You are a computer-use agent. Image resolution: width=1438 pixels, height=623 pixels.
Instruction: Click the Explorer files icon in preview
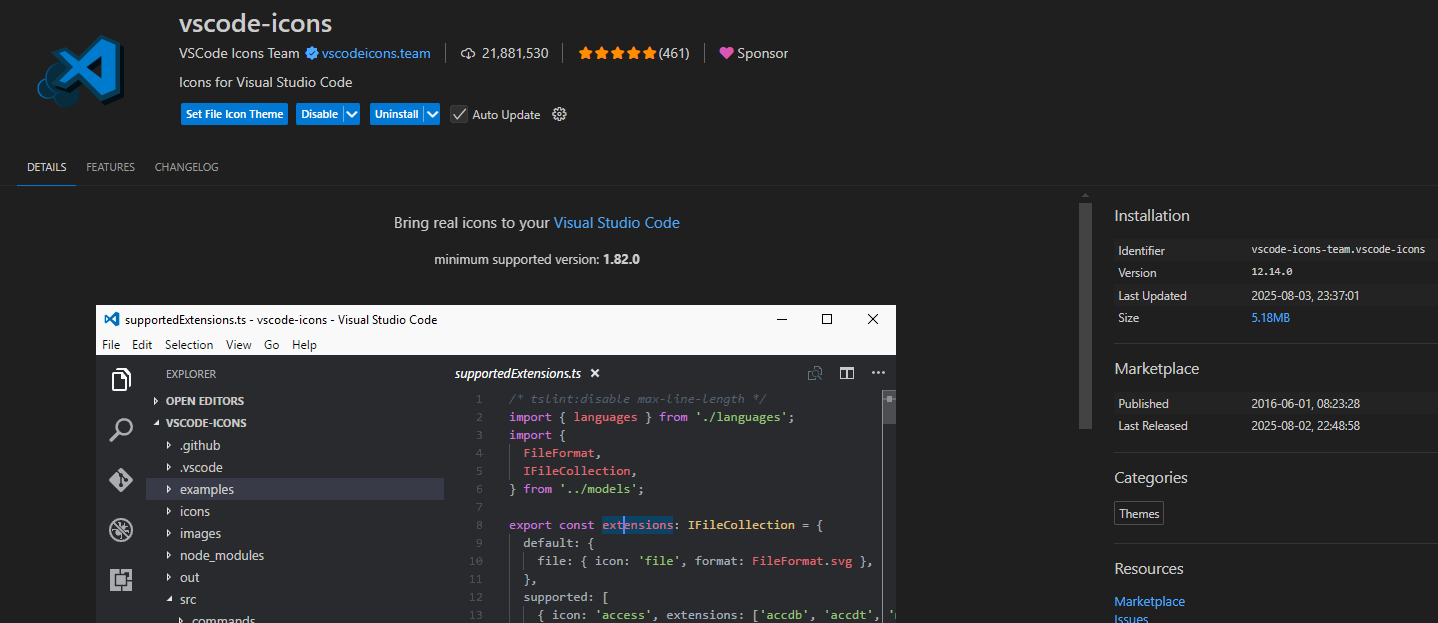tap(121, 380)
